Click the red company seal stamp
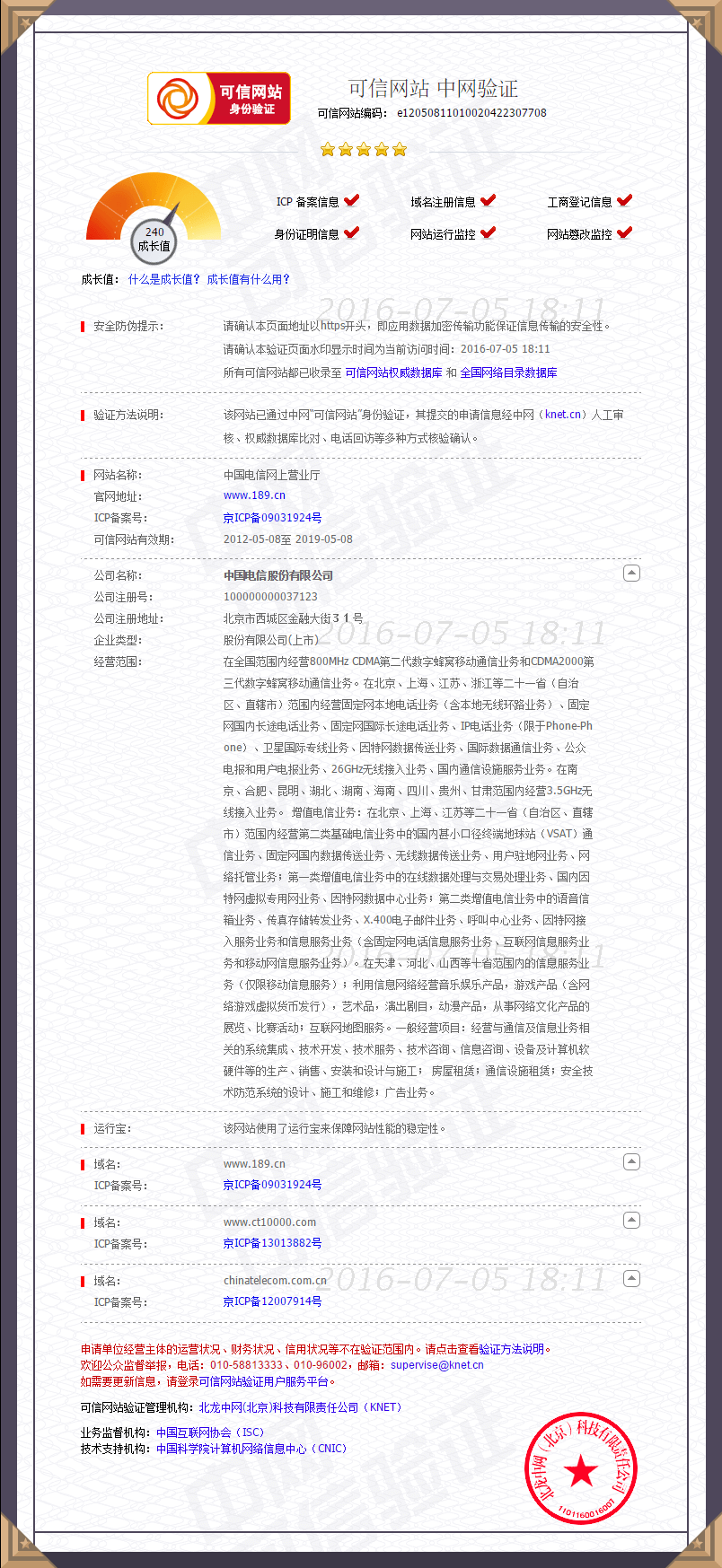This screenshot has width=722, height=1568. click(581, 1470)
